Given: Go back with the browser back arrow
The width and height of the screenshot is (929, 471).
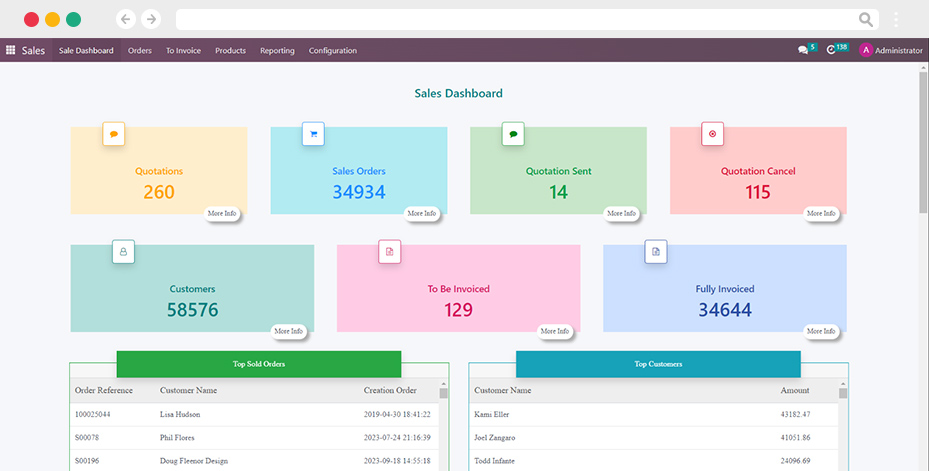Looking at the screenshot, I should [126, 19].
